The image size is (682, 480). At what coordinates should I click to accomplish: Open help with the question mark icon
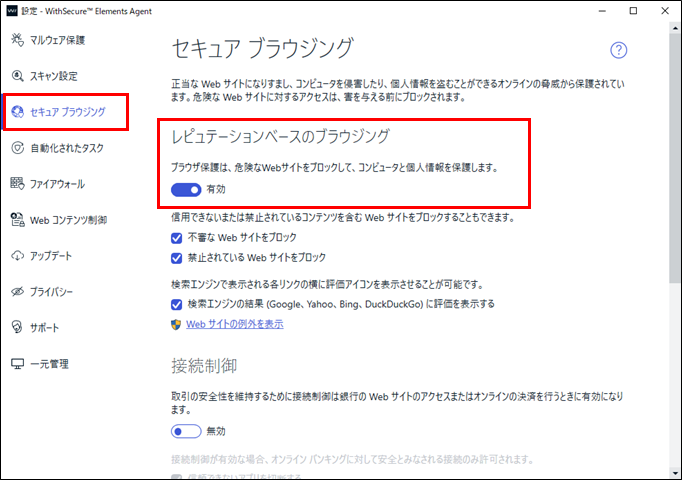618,50
